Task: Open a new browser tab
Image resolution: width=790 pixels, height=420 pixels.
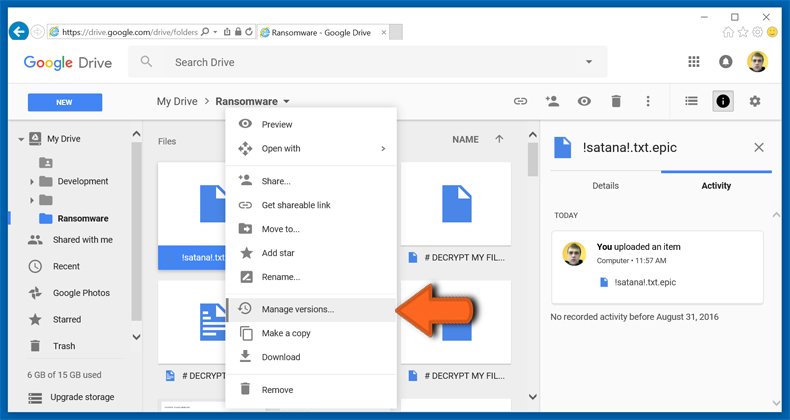Action: pyautogui.click(x=396, y=32)
